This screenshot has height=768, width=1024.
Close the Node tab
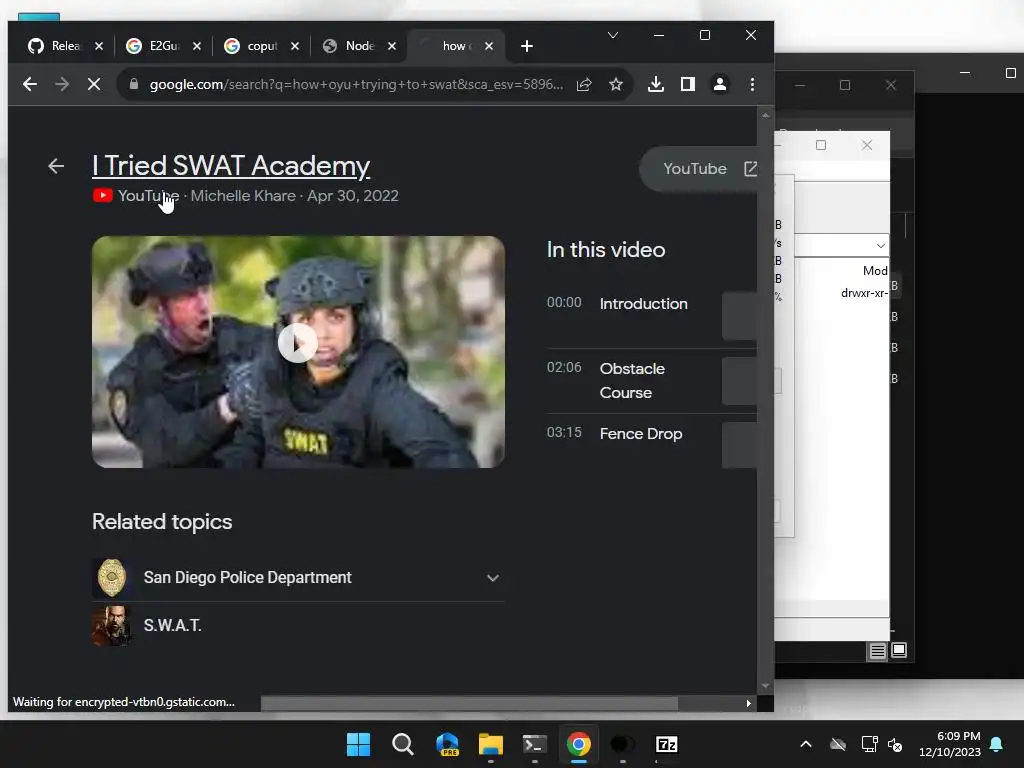click(391, 46)
